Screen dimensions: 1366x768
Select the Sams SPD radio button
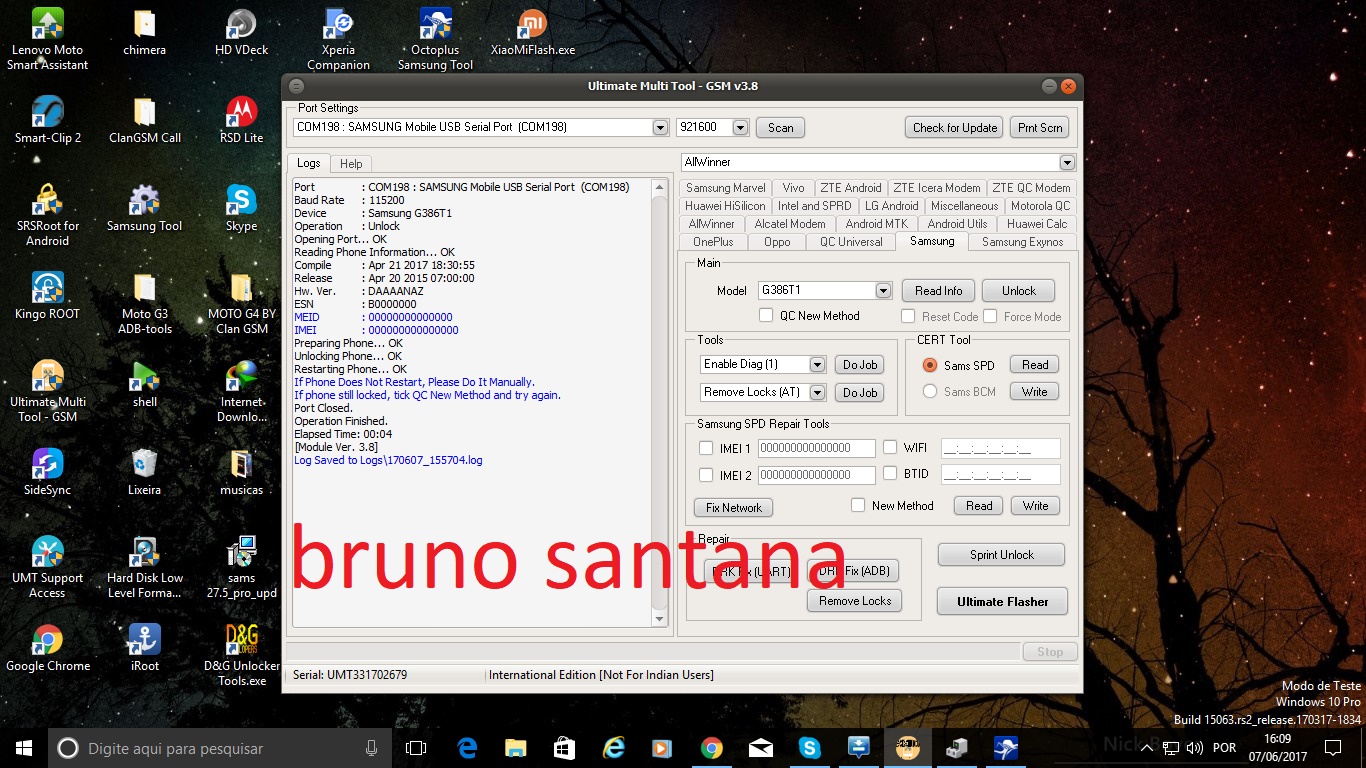(930, 366)
